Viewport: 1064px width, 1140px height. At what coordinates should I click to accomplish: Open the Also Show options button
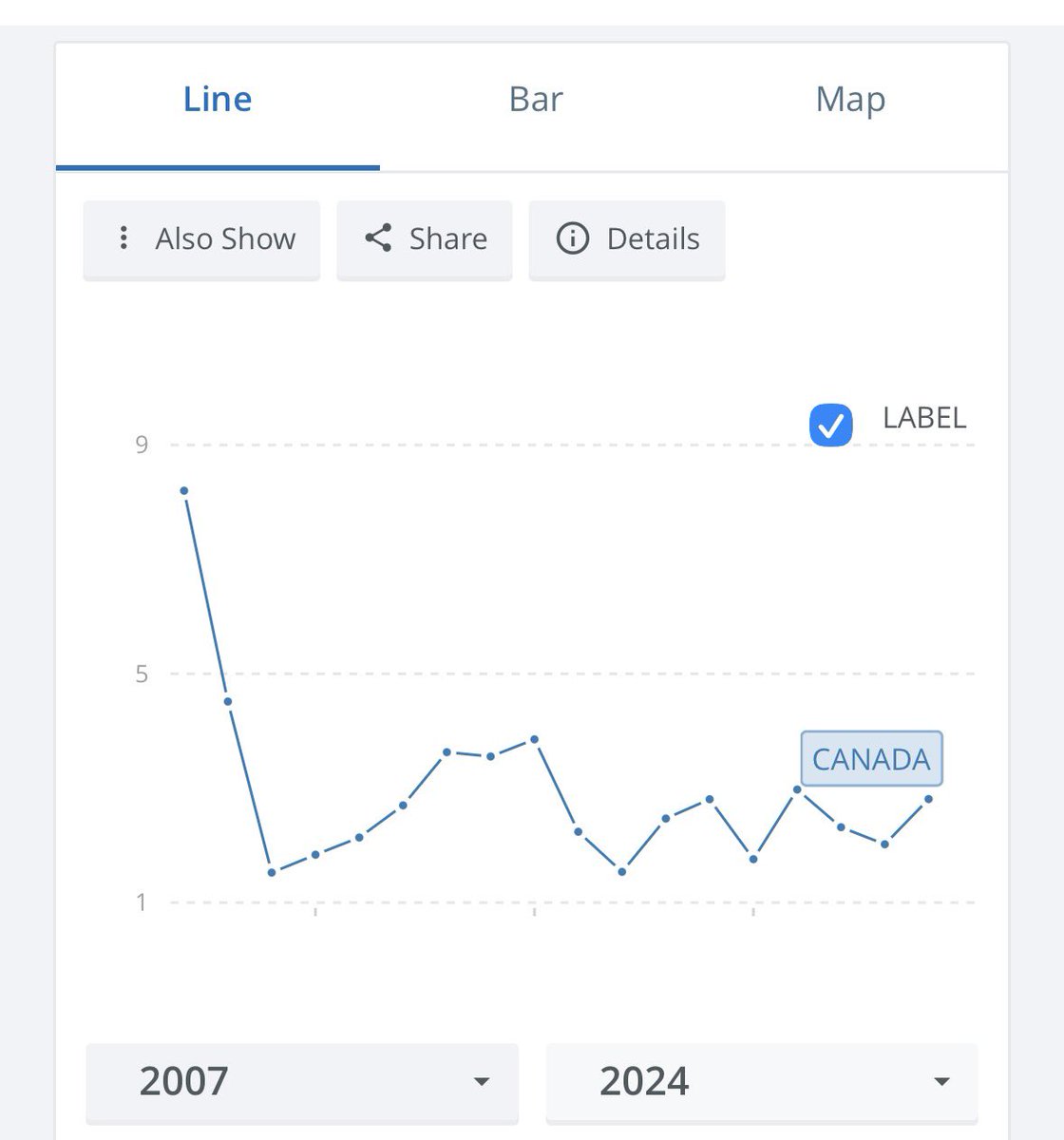[x=201, y=239]
